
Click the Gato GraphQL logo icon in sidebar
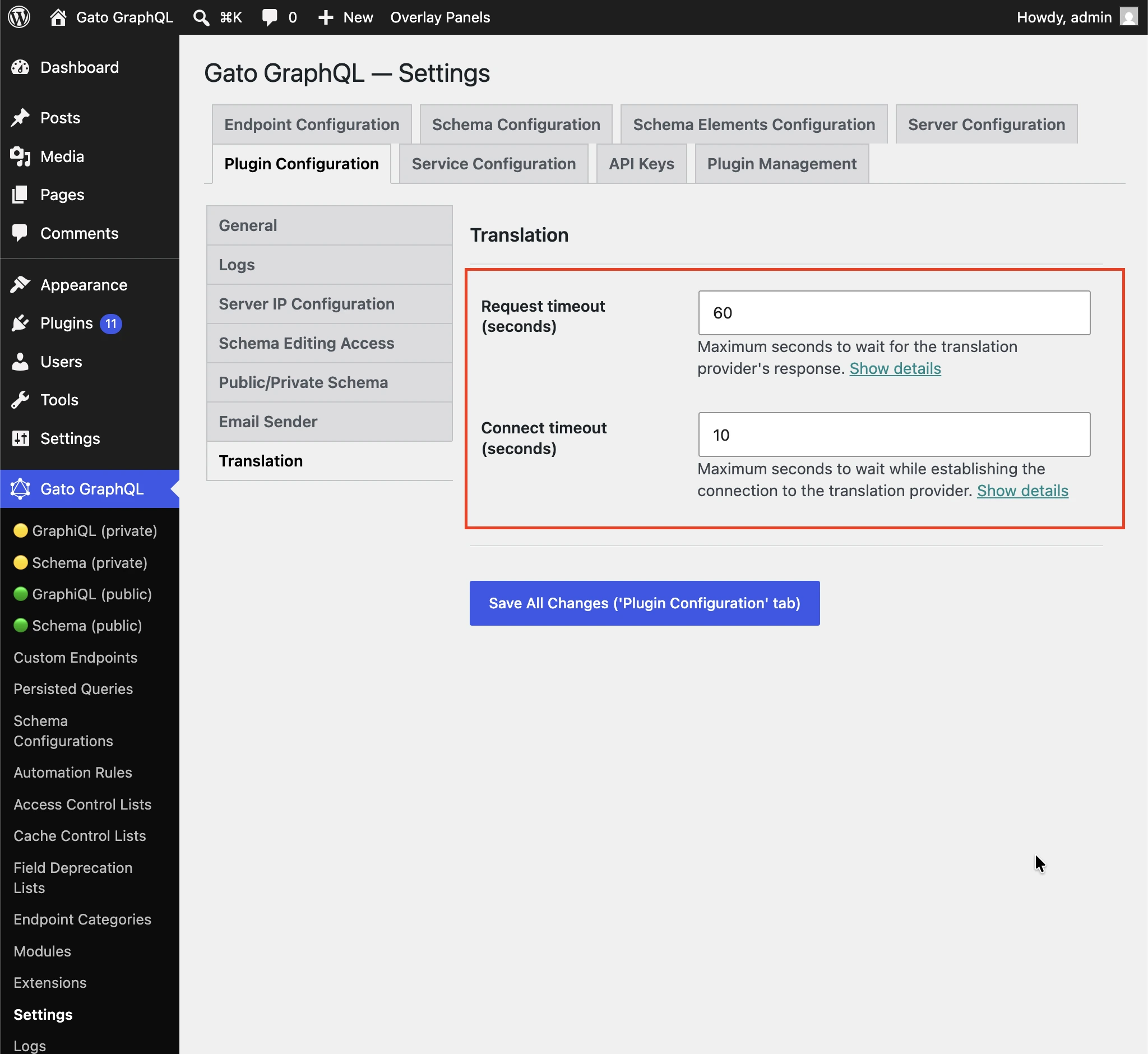point(21,489)
